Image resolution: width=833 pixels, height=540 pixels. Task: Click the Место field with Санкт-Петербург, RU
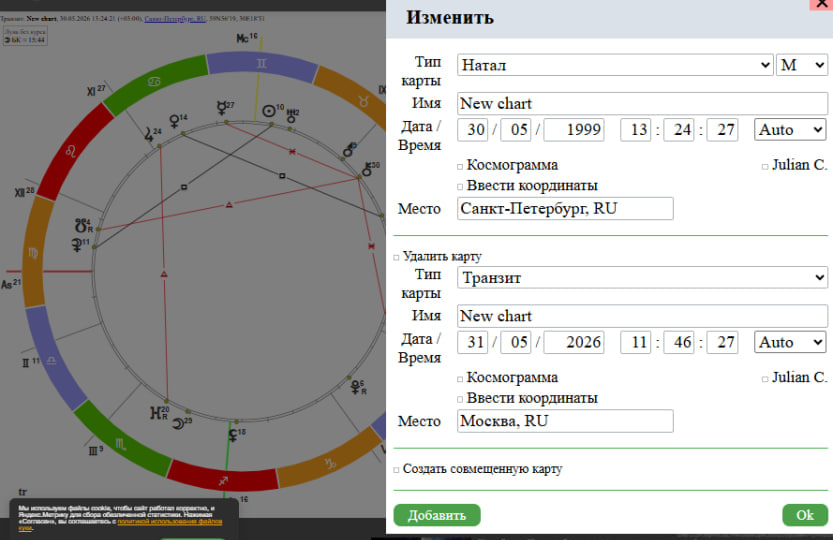[565, 208]
